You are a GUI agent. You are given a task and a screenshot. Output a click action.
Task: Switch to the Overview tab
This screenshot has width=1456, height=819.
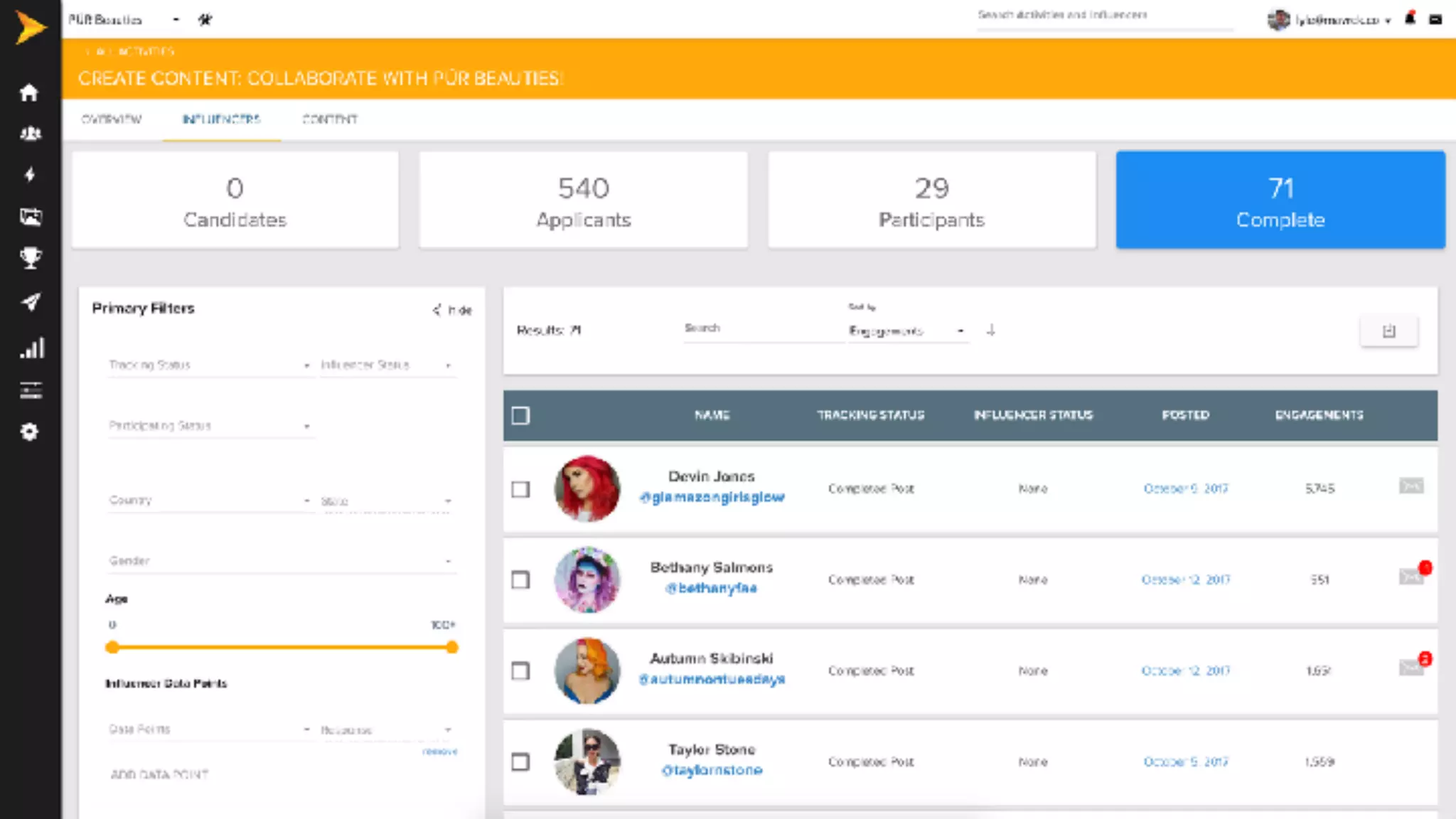[112, 119]
